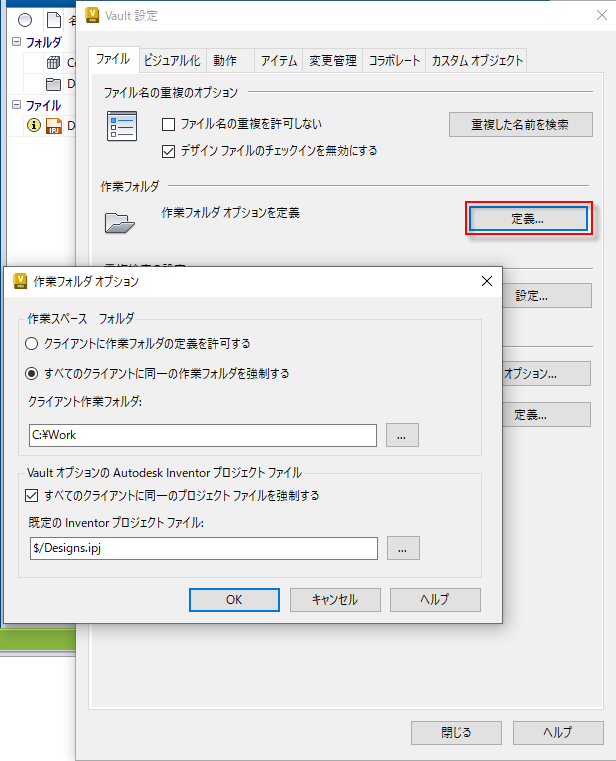Collapse the ファイル tree group
The image size is (616, 761).
pos(17,105)
